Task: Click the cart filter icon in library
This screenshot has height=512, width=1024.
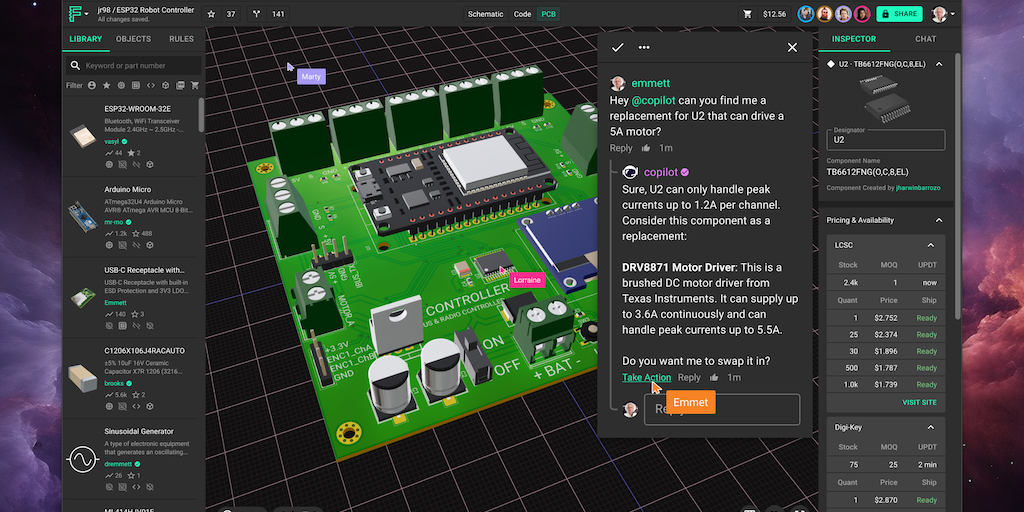Action: [x=195, y=86]
